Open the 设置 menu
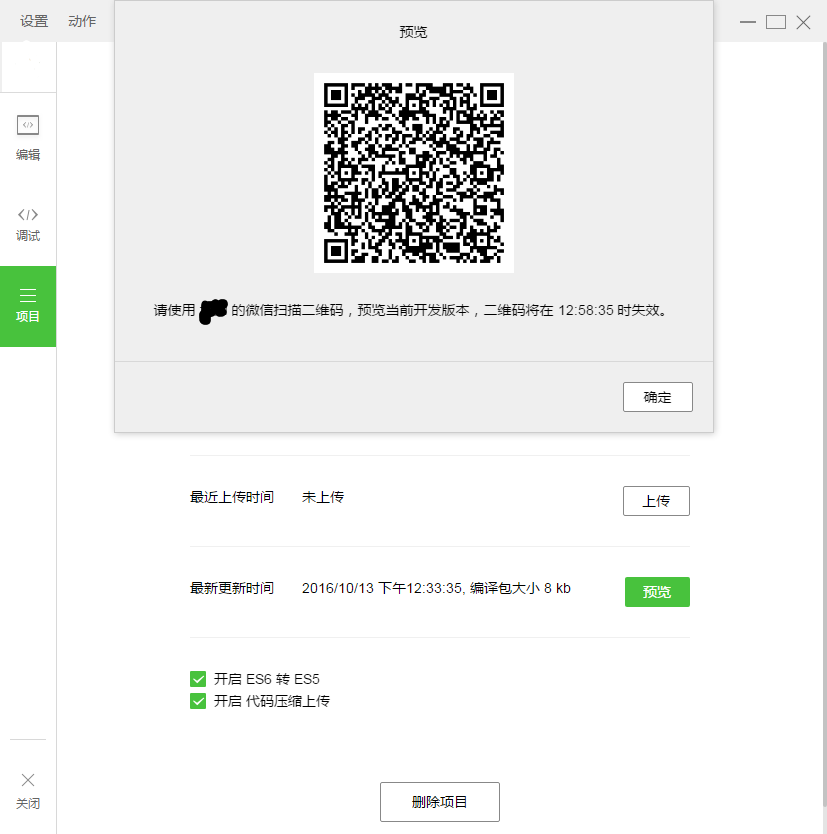The image size is (827, 834). [x=34, y=21]
